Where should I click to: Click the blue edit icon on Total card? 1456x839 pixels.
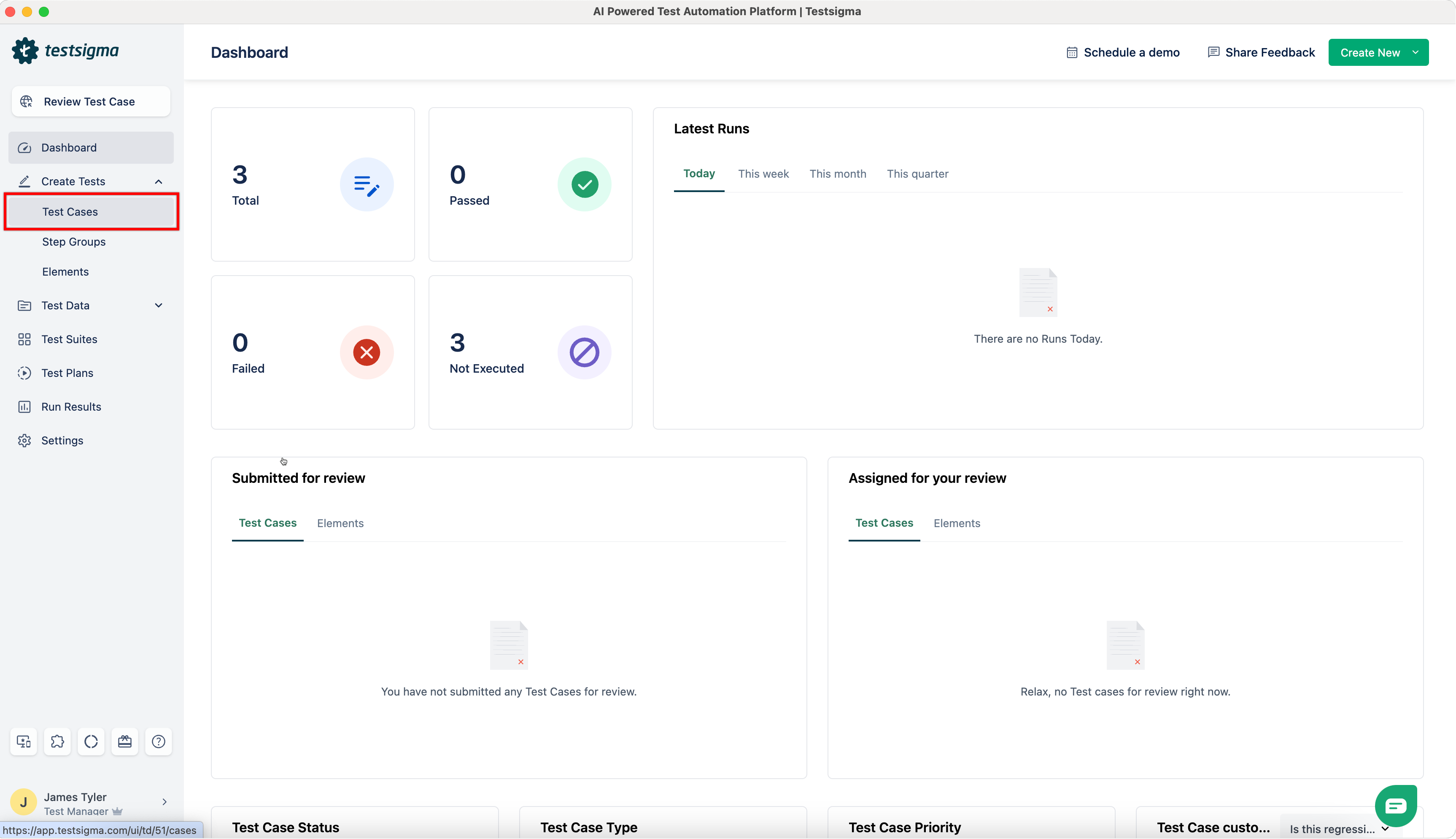coord(366,184)
